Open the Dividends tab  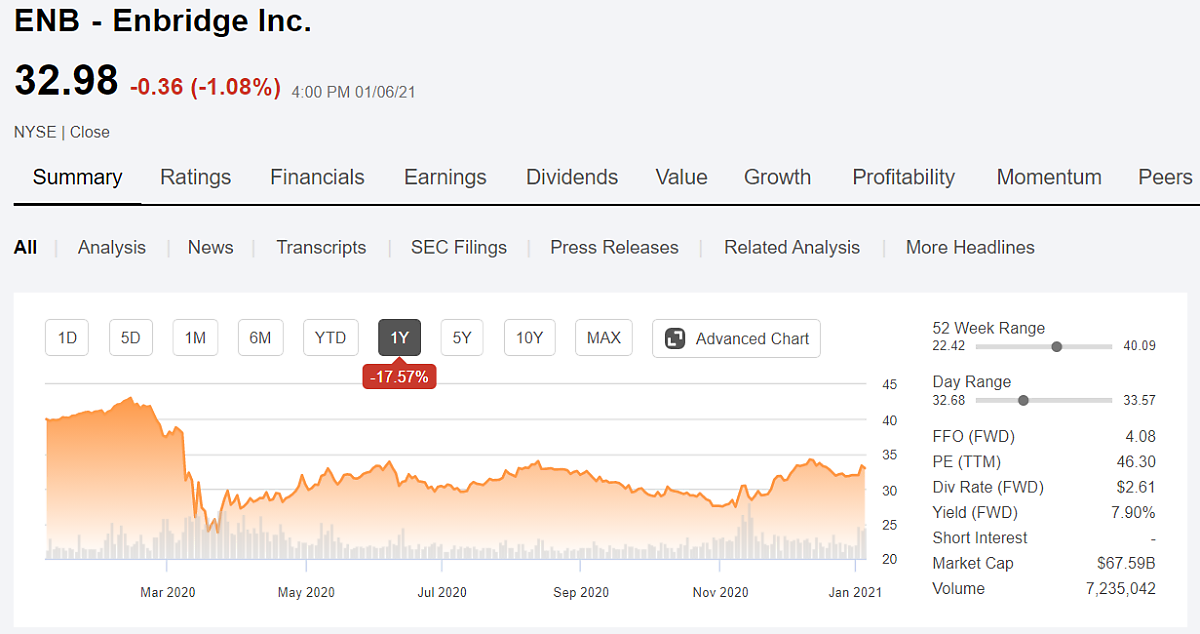(572, 177)
